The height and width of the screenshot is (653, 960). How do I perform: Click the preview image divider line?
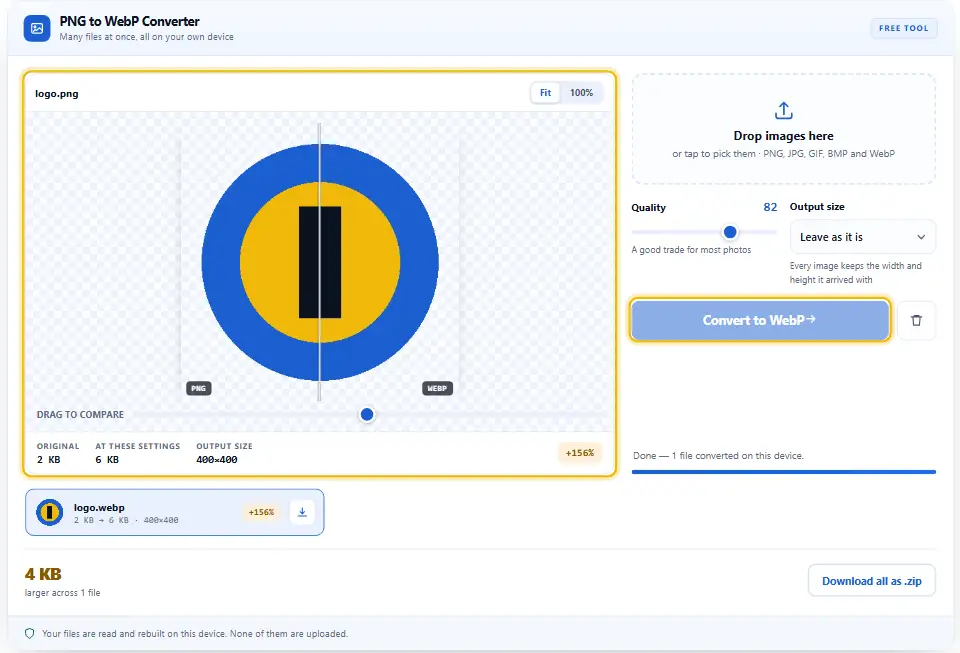pos(319,262)
